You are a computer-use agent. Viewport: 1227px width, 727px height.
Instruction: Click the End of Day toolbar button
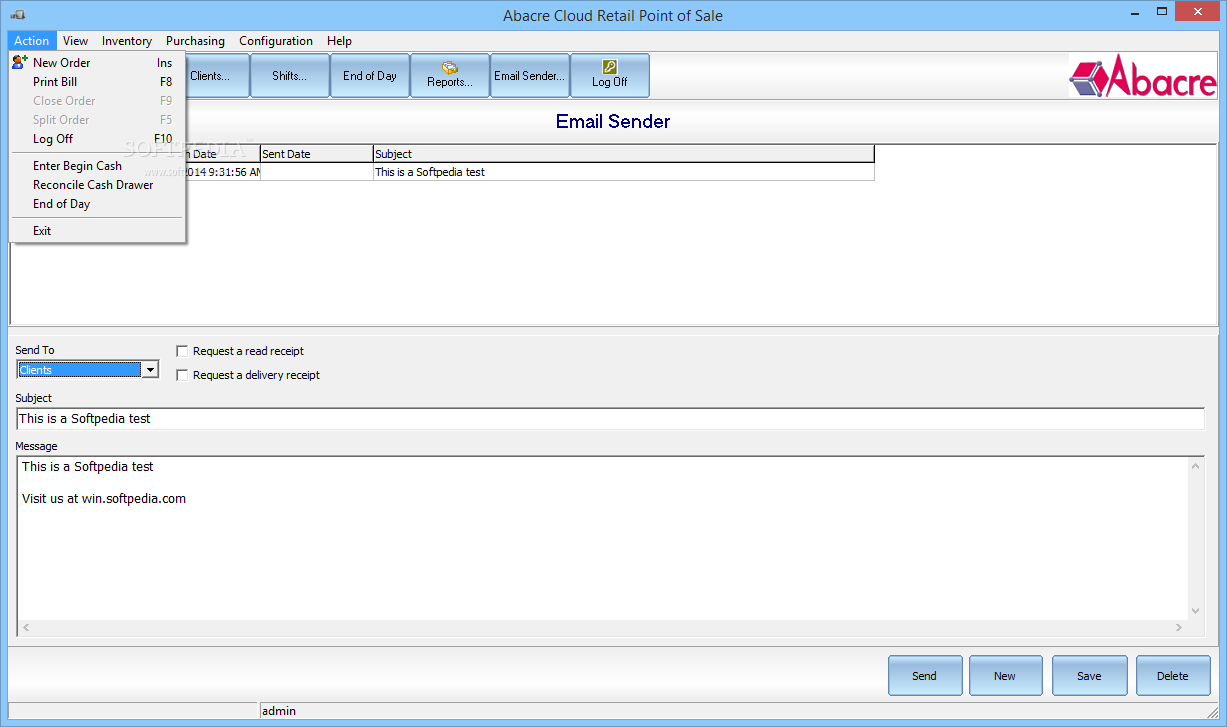[370, 75]
